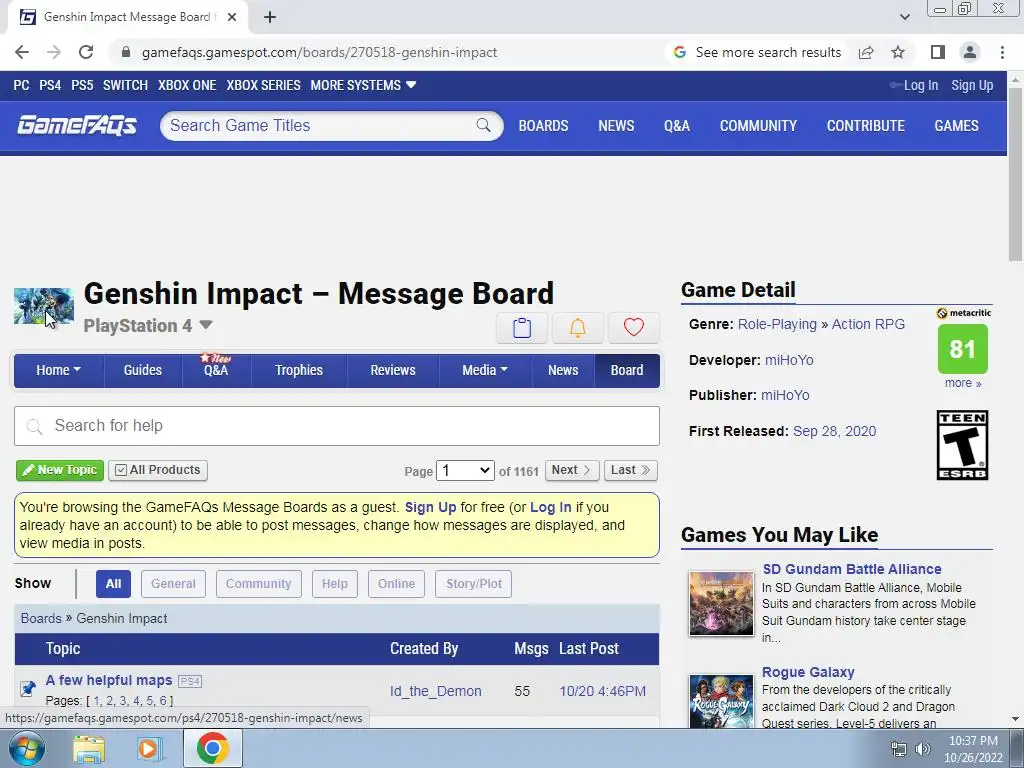
Task: Click the search magnifier in Search Game Titles
Action: pyautogui.click(x=483, y=125)
